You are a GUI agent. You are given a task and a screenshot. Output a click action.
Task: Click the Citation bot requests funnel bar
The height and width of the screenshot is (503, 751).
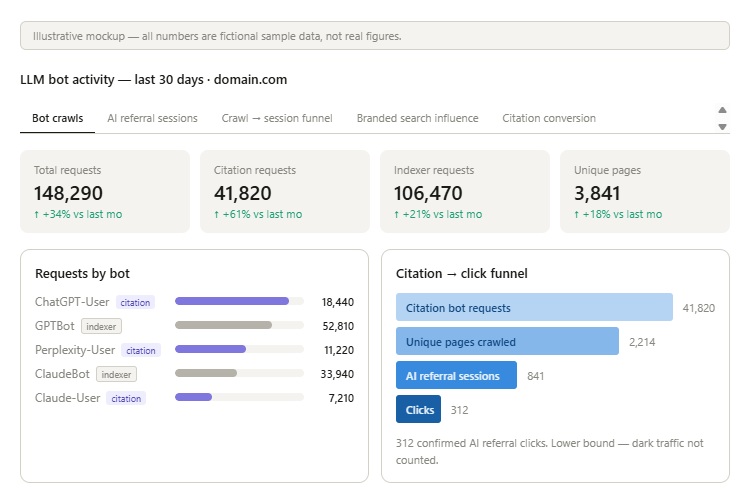coord(534,307)
